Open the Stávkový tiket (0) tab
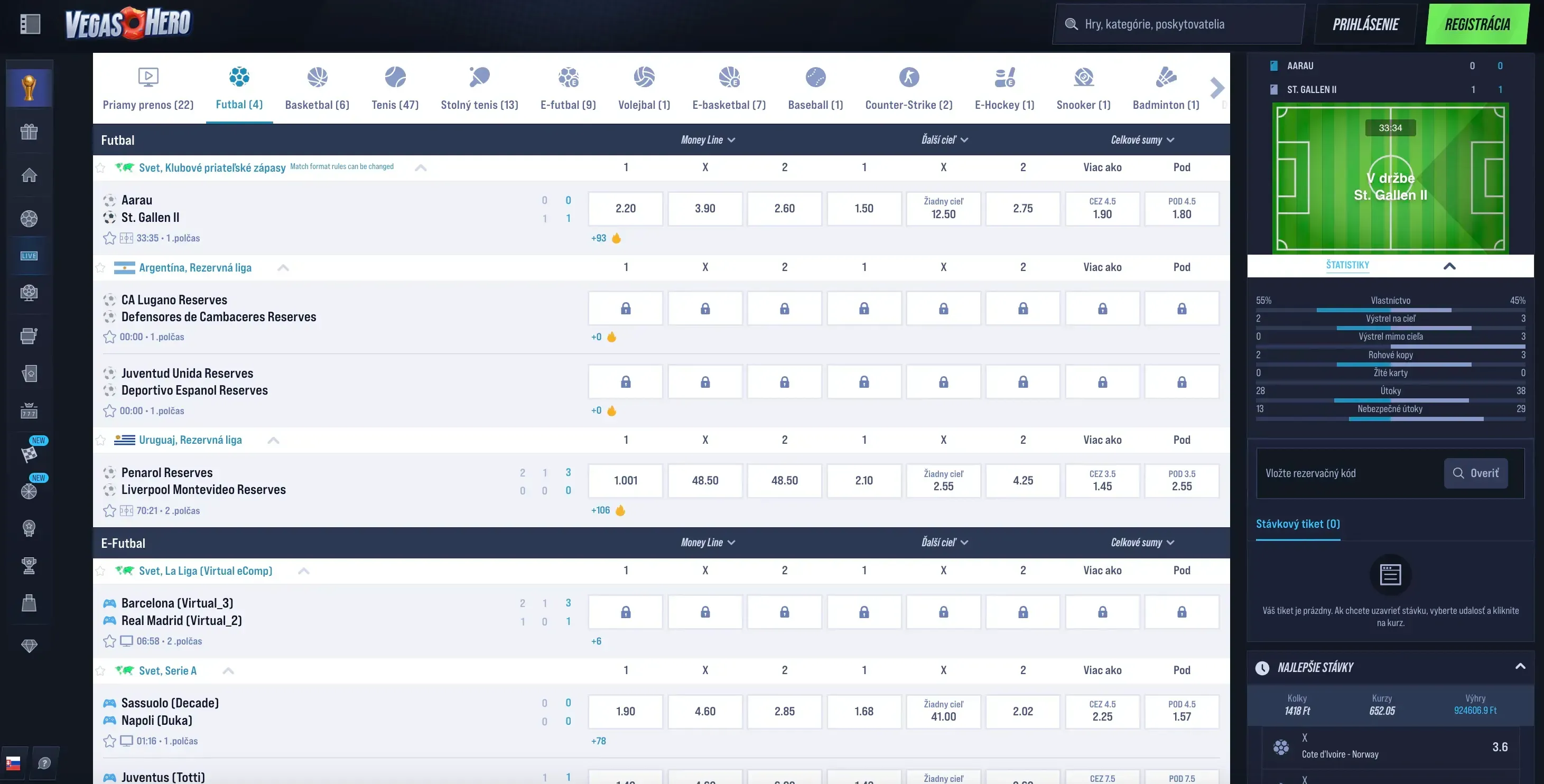The width and height of the screenshot is (1544, 784). [1298, 524]
